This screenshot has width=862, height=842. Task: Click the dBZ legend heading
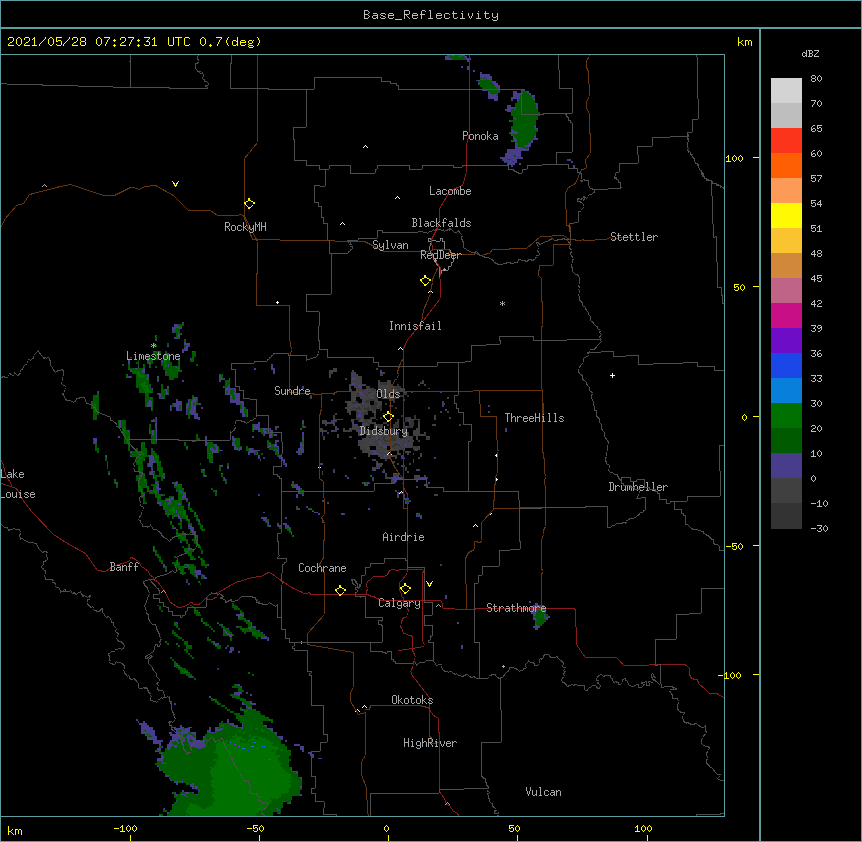pos(810,54)
